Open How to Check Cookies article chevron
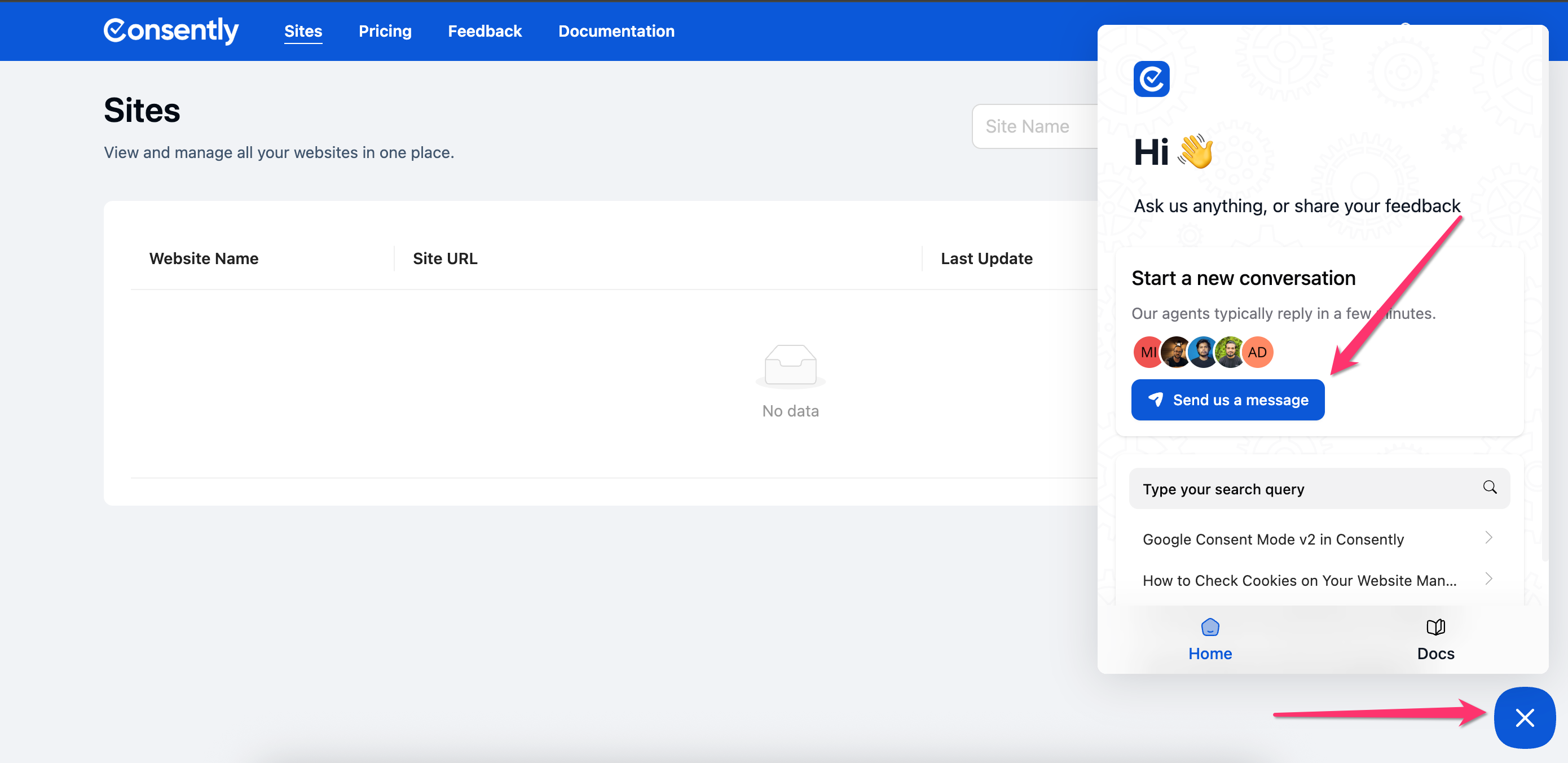 pyautogui.click(x=1488, y=579)
